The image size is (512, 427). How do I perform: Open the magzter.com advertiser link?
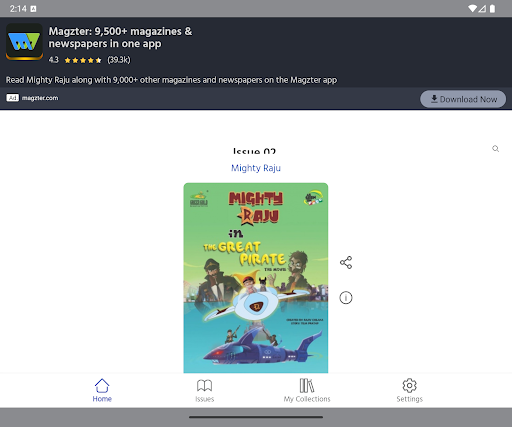pos(40,98)
